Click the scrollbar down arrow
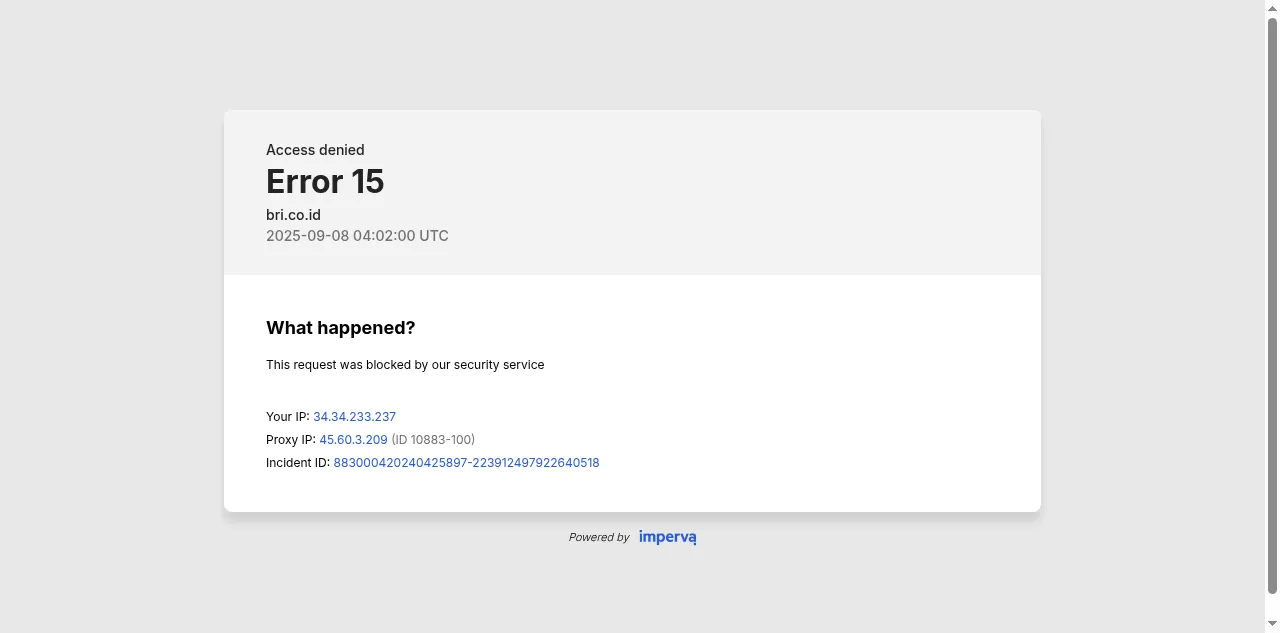The width and height of the screenshot is (1280, 633). (1272, 625)
